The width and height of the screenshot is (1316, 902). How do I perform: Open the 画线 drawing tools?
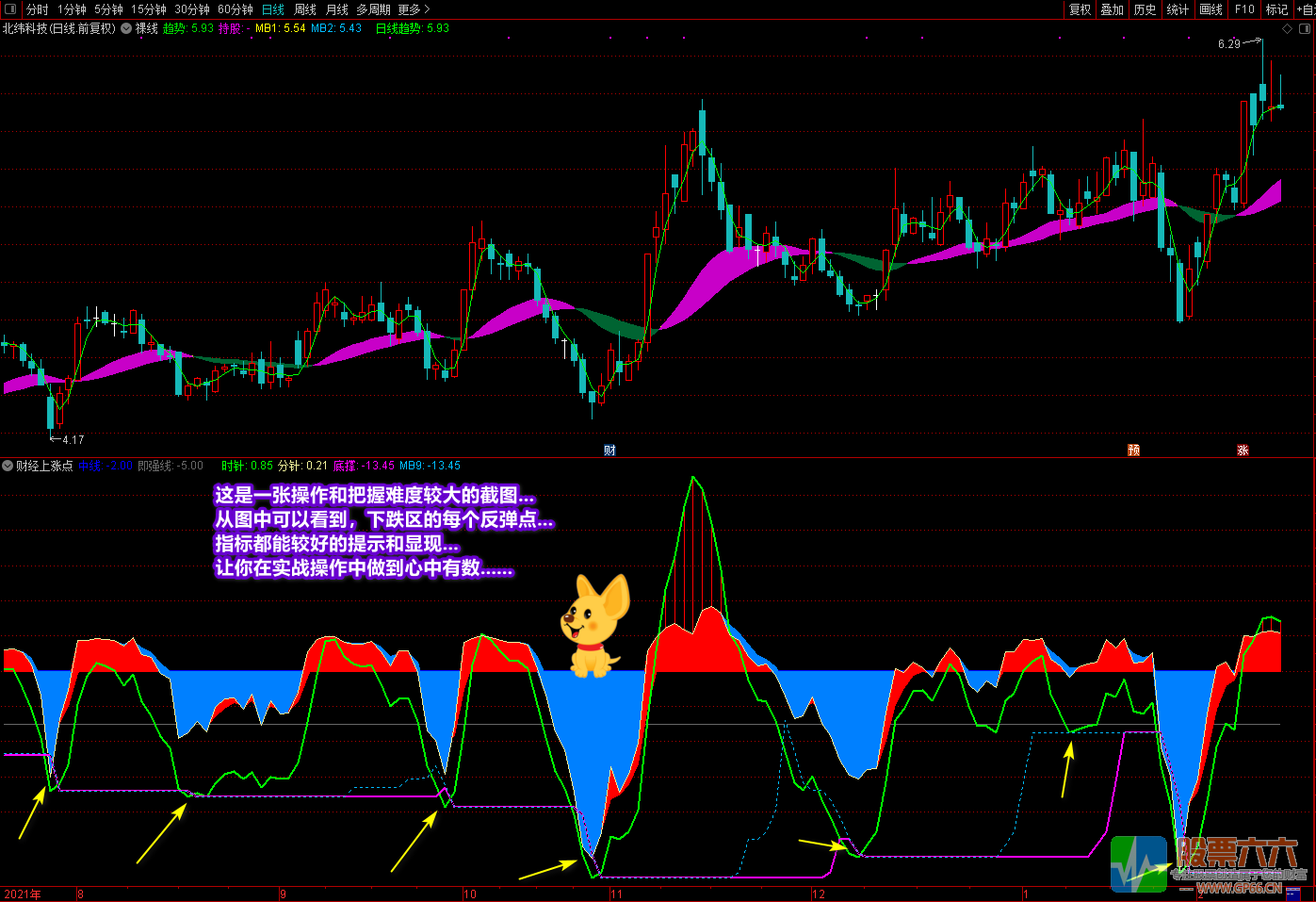(1210, 9)
